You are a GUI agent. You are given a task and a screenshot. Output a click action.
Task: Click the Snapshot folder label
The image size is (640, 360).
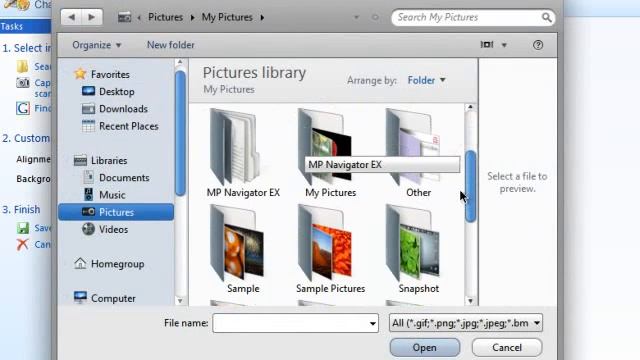[418, 289]
